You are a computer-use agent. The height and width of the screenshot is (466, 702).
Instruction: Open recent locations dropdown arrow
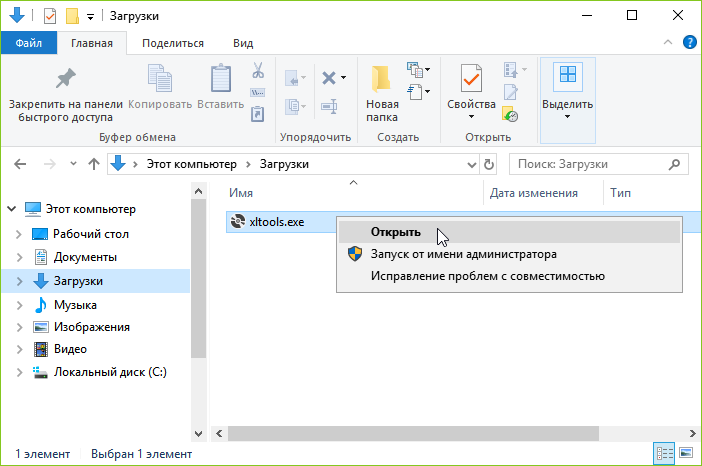[x=73, y=164]
